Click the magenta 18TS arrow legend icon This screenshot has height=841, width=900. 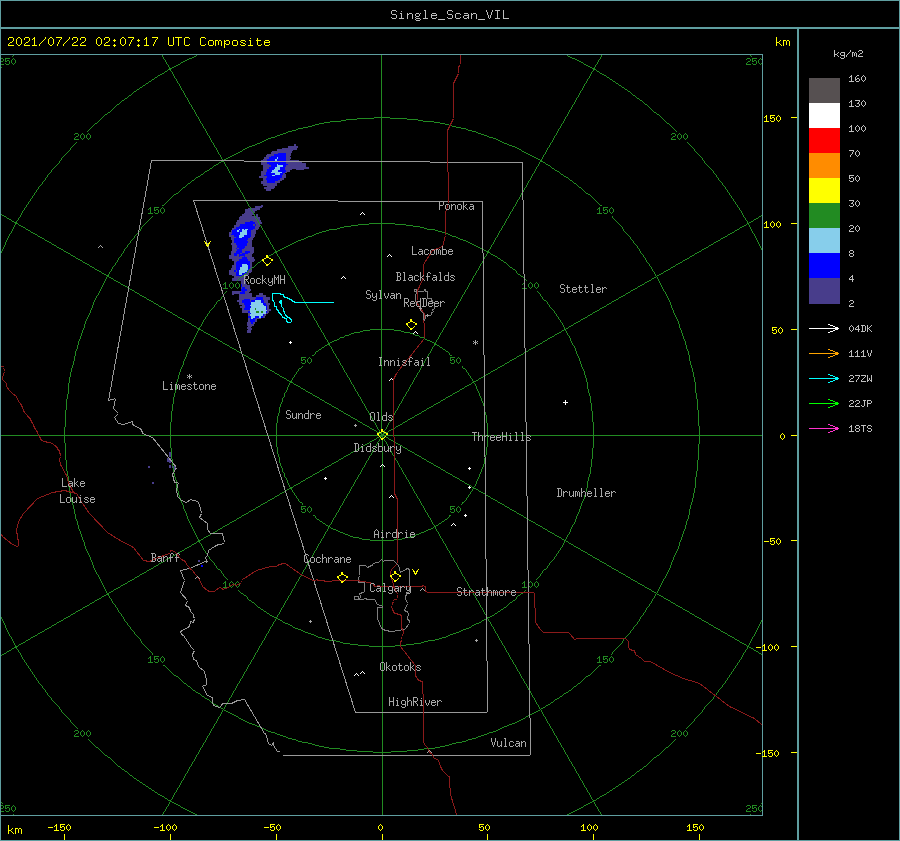click(x=824, y=428)
